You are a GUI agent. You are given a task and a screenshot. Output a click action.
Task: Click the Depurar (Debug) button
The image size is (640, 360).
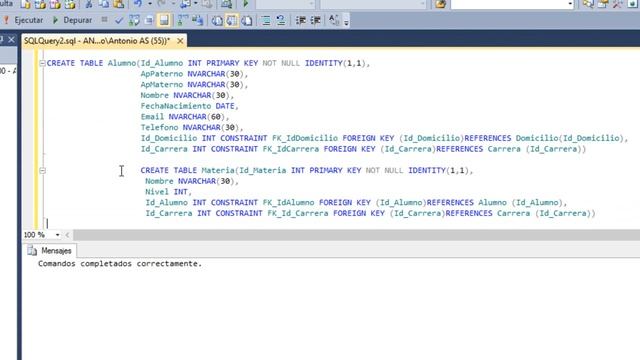pyautogui.click(x=72, y=20)
